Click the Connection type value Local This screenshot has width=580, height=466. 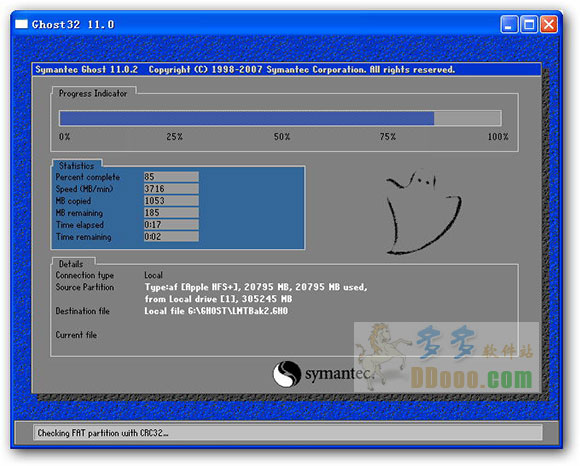(x=153, y=275)
